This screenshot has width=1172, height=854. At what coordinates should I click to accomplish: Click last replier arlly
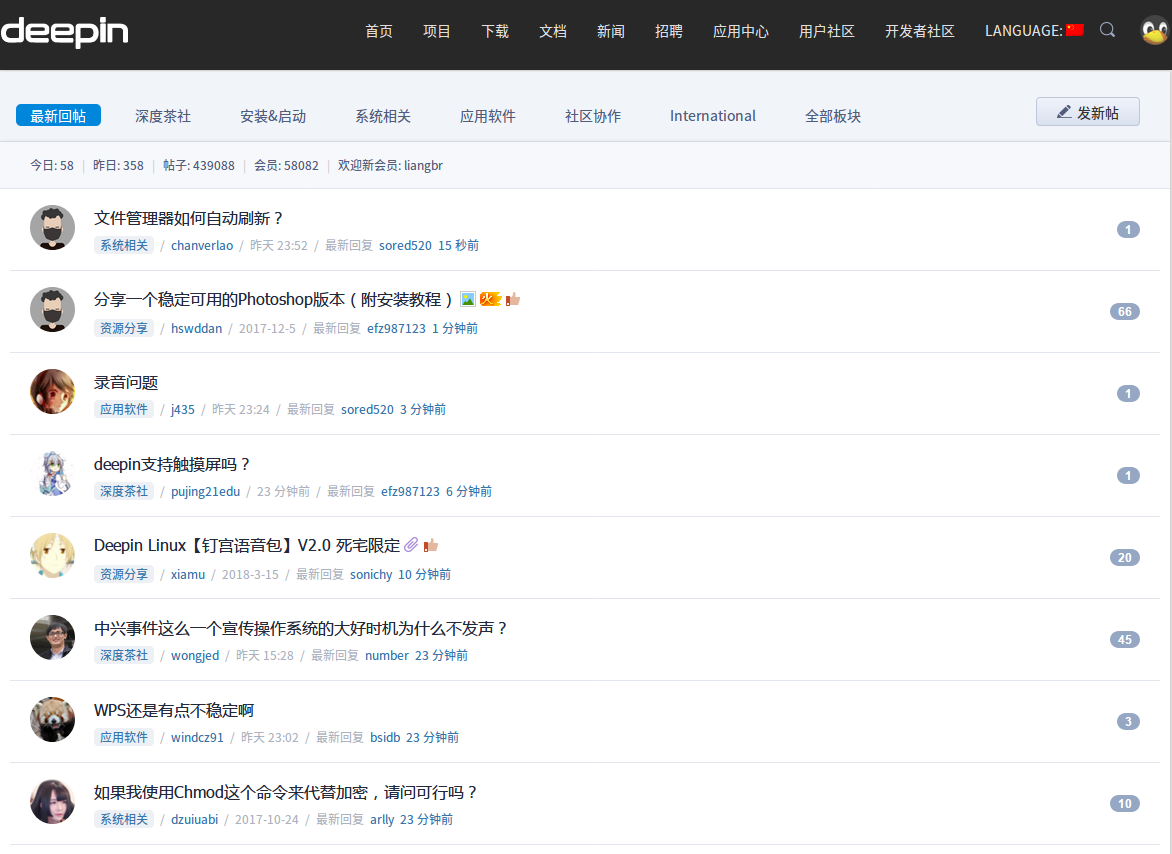click(382, 820)
